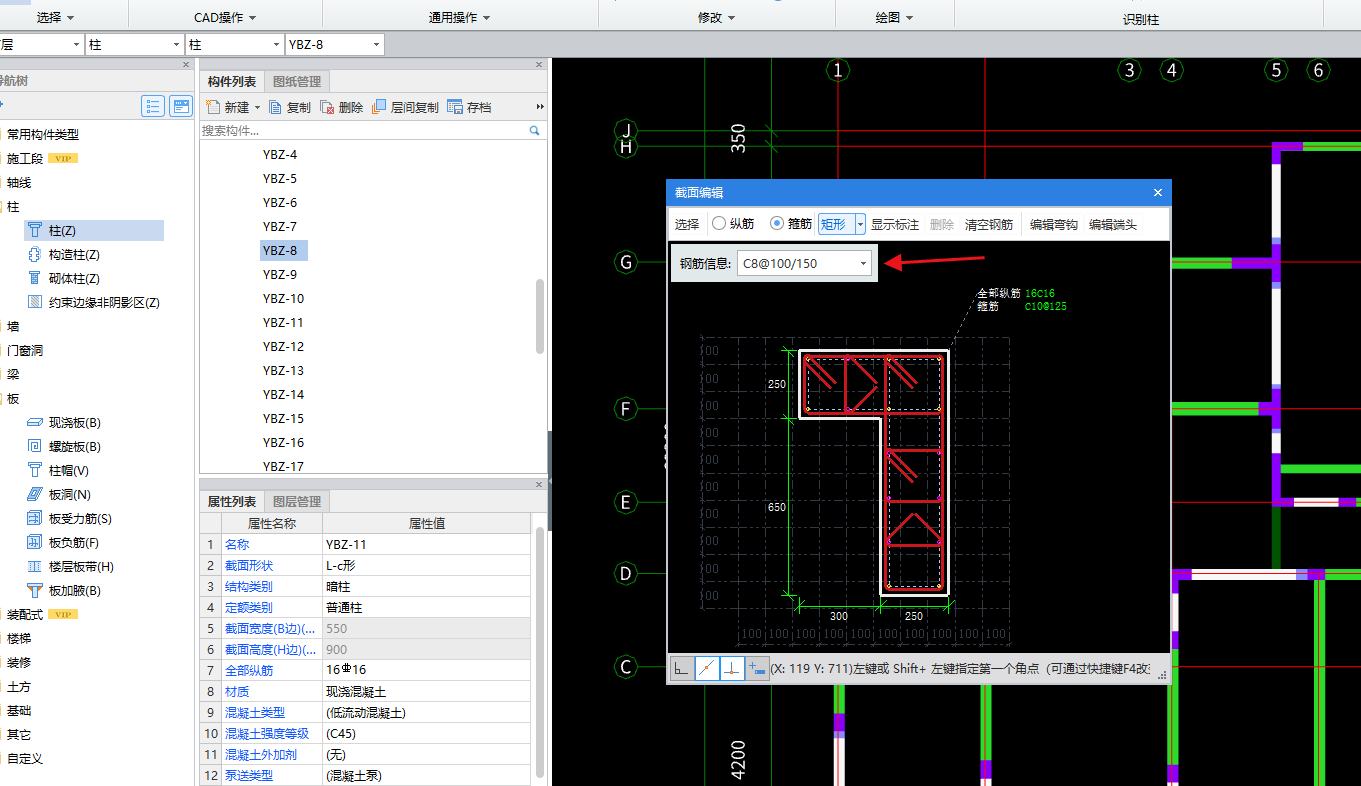Click the 编辑端头 button
This screenshot has width=1361, height=786.
coord(1113,224)
